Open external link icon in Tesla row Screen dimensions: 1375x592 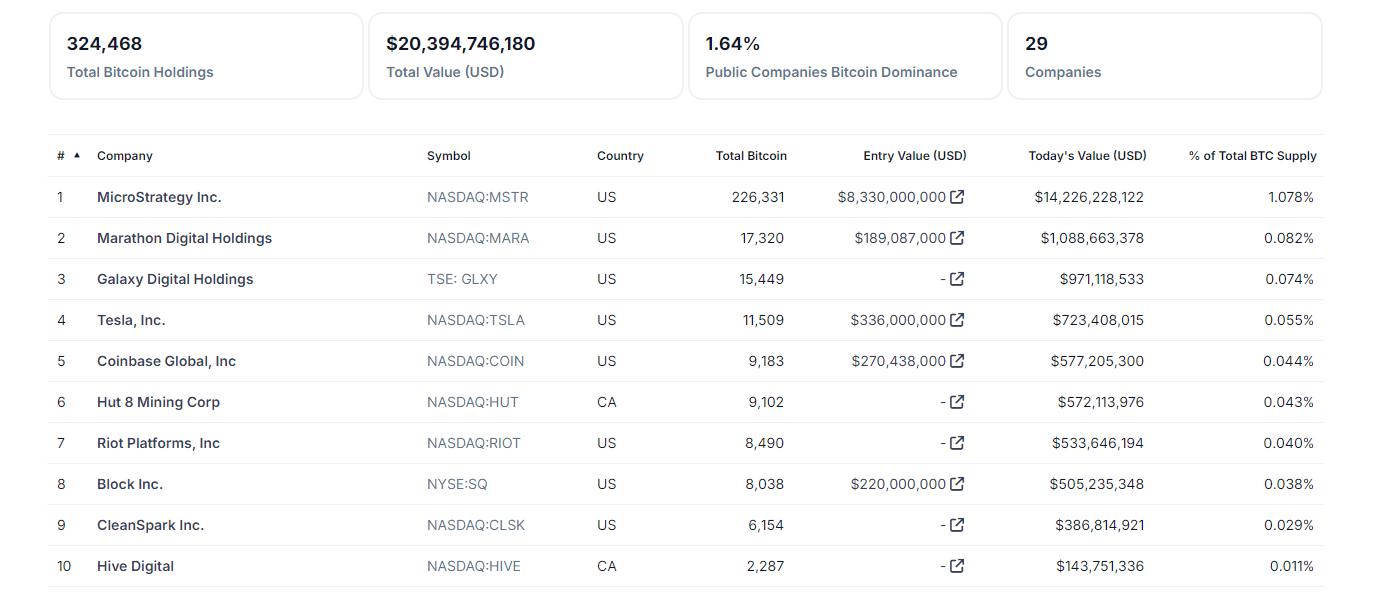957,320
